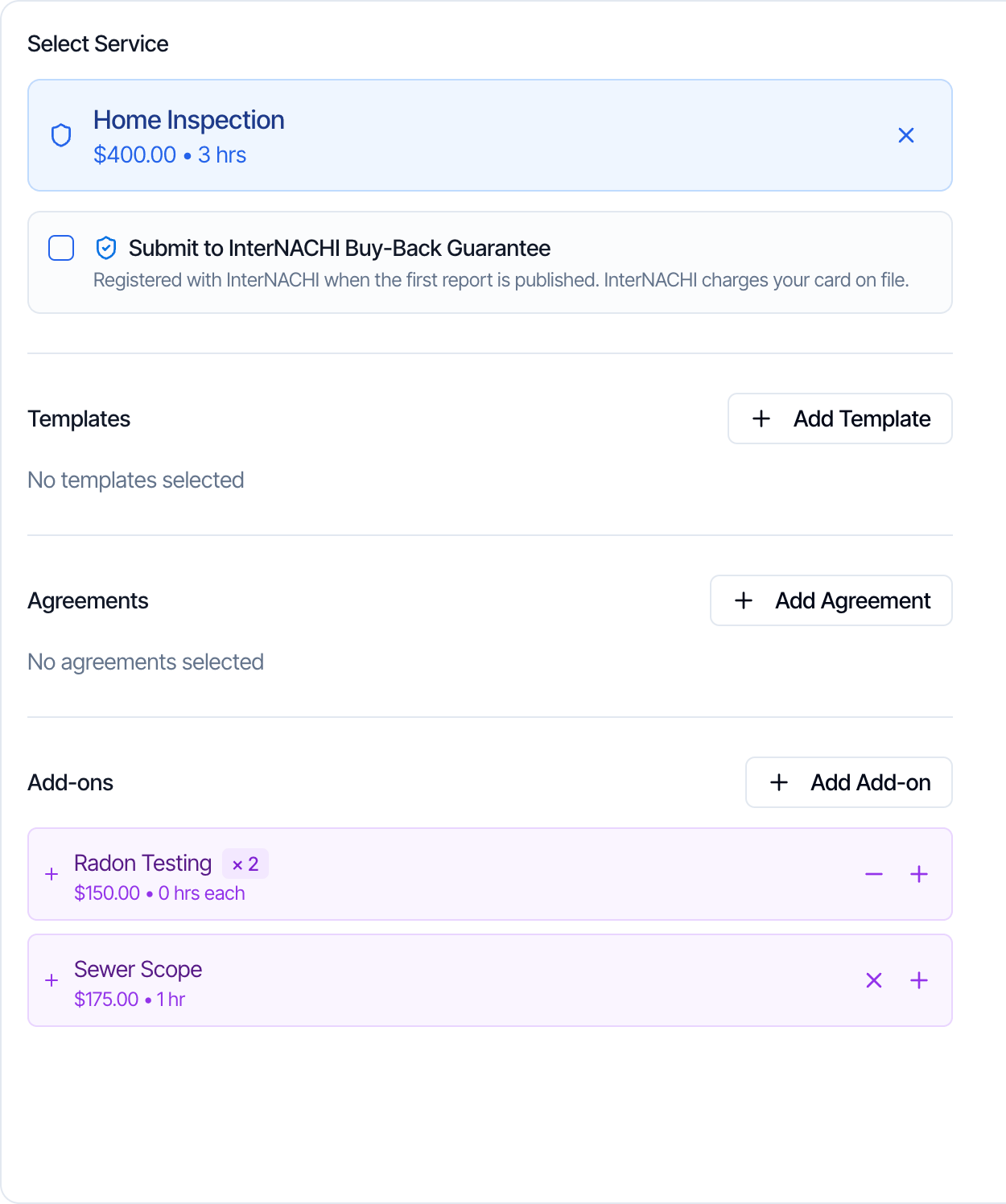1006x1204 pixels.
Task: Click the No agreements selected text
Action: [x=146, y=662]
